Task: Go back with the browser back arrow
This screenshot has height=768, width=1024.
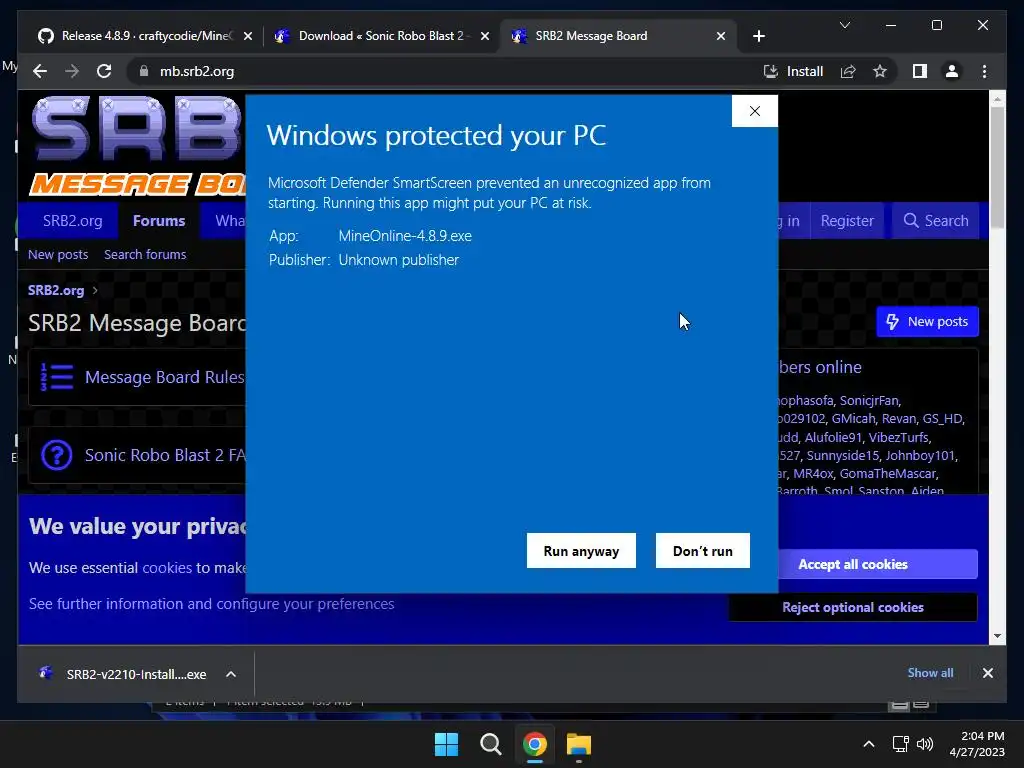Action: (x=40, y=71)
